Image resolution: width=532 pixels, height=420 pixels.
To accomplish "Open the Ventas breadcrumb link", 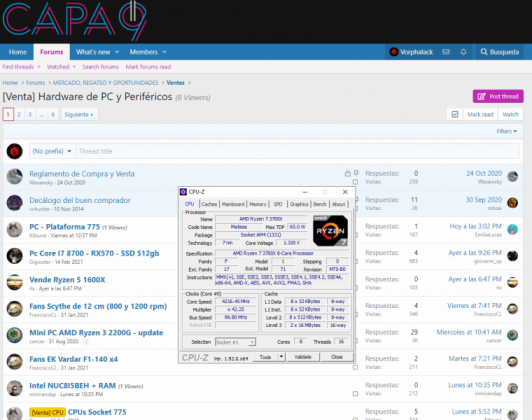I will 175,82.
